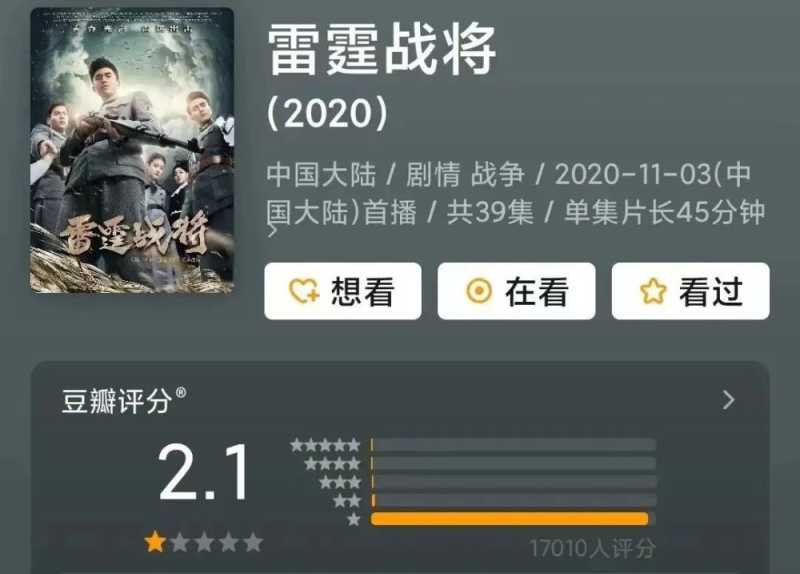Mark the show as 在看

pyautogui.click(x=516, y=291)
